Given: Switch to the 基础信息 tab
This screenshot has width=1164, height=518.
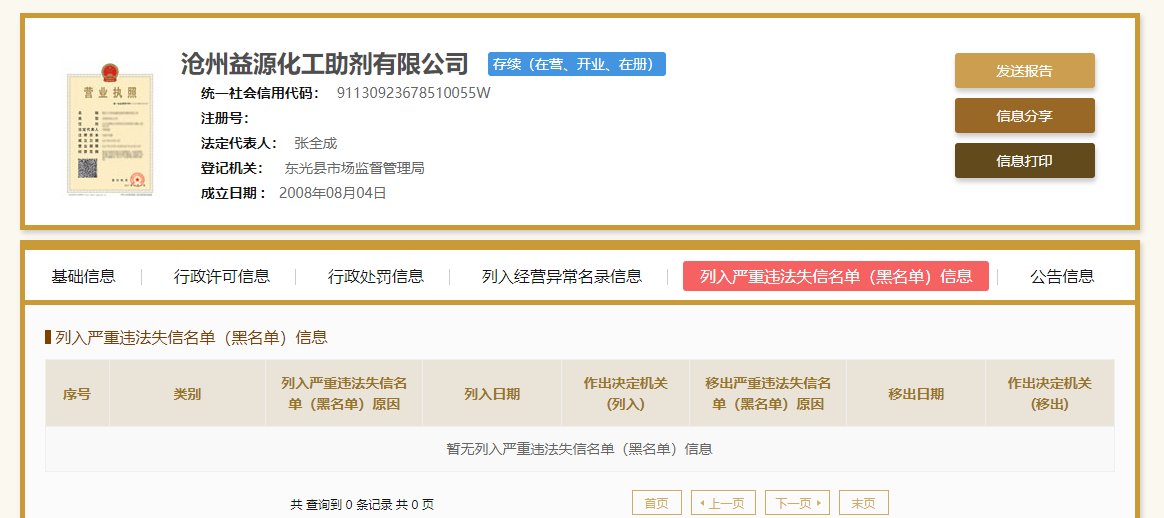Looking at the screenshot, I should point(83,277).
